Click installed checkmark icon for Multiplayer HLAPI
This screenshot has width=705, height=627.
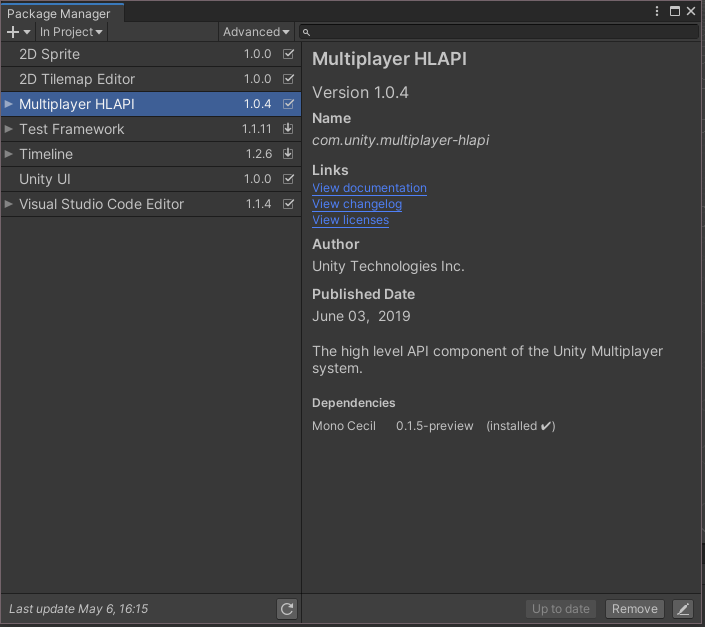288,104
